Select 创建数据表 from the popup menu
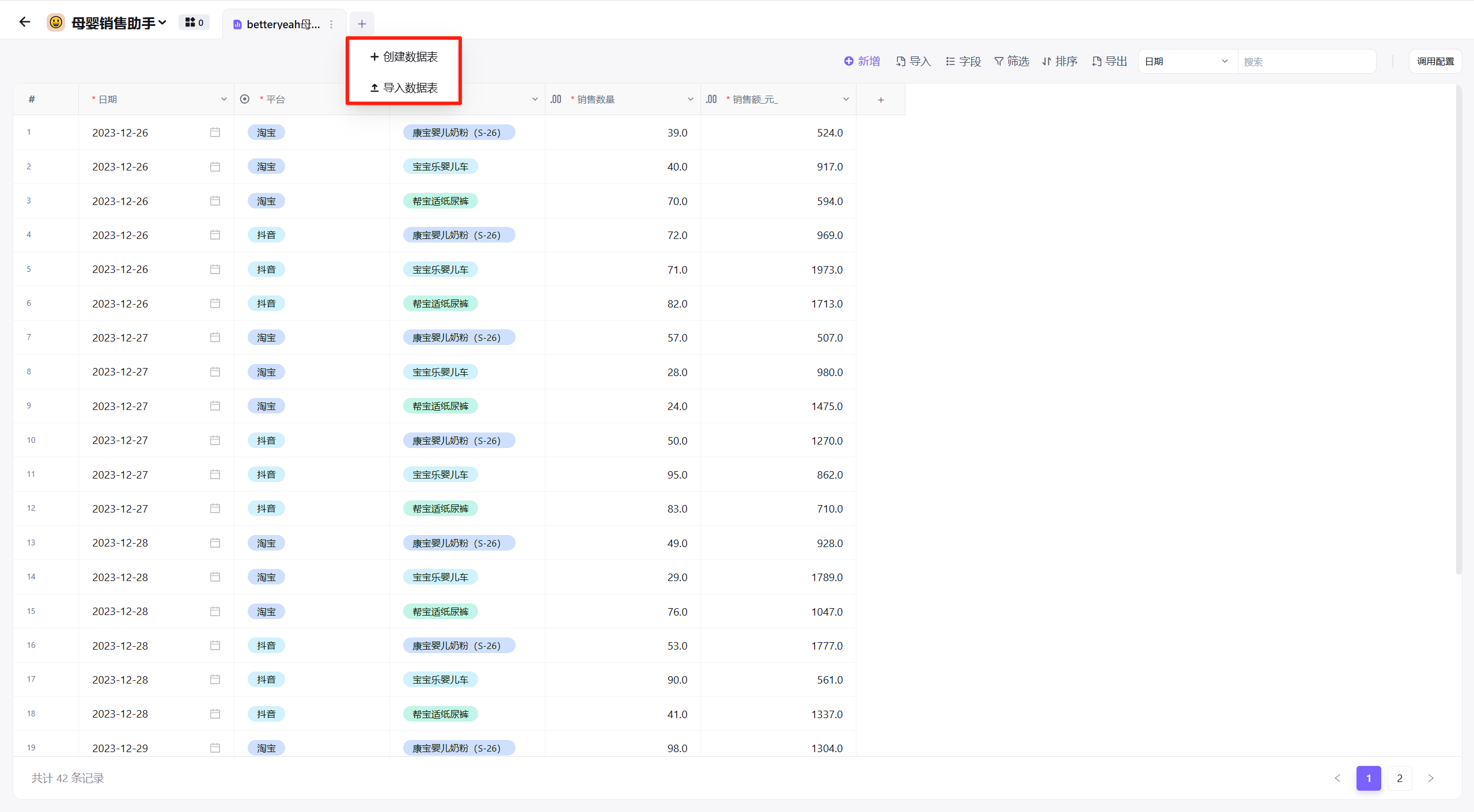The height and width of the screenshot is (812, 1474). tap(404, 56)
